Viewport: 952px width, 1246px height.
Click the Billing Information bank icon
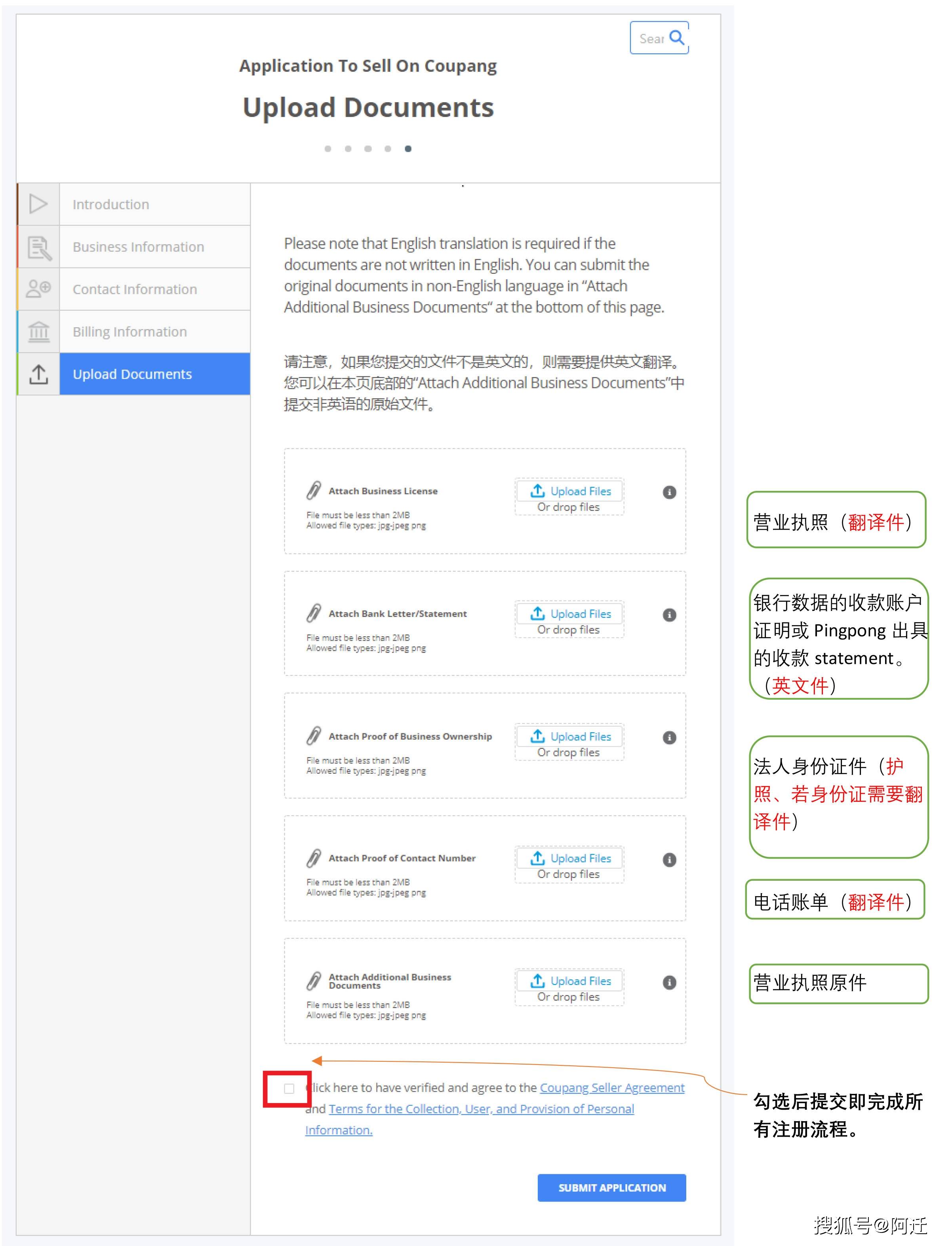tap(38, 332)
